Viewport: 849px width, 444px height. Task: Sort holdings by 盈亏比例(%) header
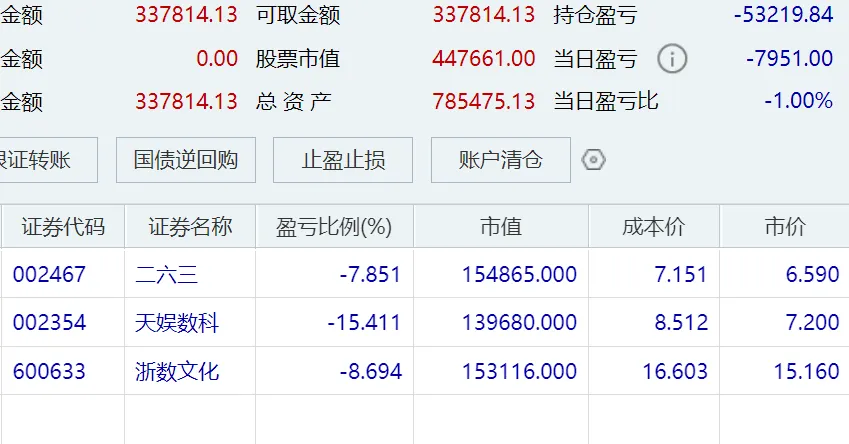point(334,227)
